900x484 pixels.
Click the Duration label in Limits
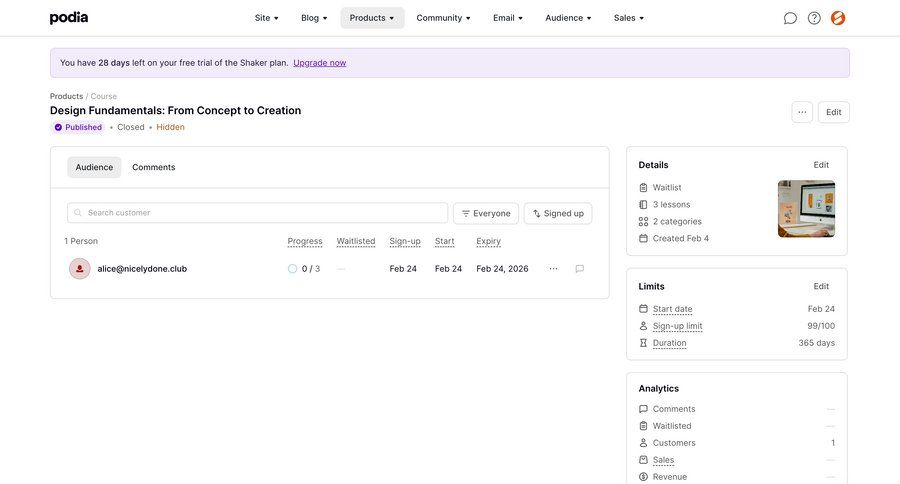tap(669, 343)
